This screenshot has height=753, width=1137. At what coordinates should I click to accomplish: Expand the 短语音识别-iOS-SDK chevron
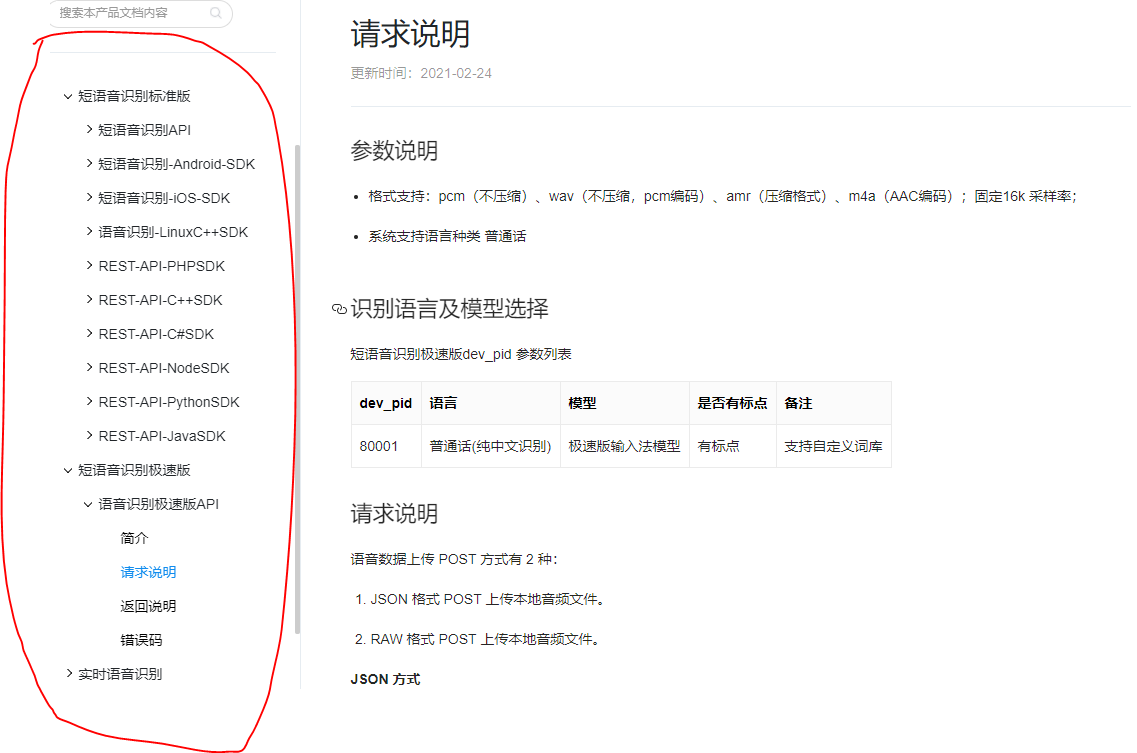click(89, 197)
